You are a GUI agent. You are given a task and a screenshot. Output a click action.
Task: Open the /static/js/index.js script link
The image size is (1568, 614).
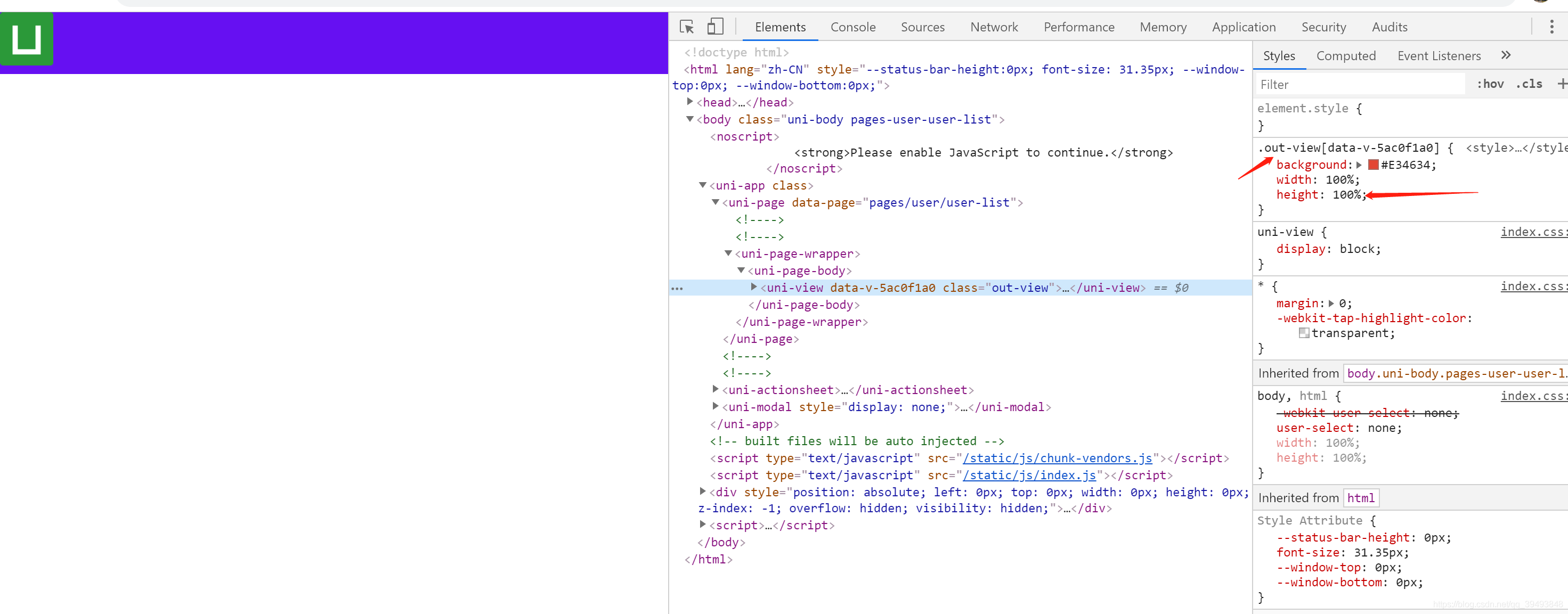[1029, 475]
